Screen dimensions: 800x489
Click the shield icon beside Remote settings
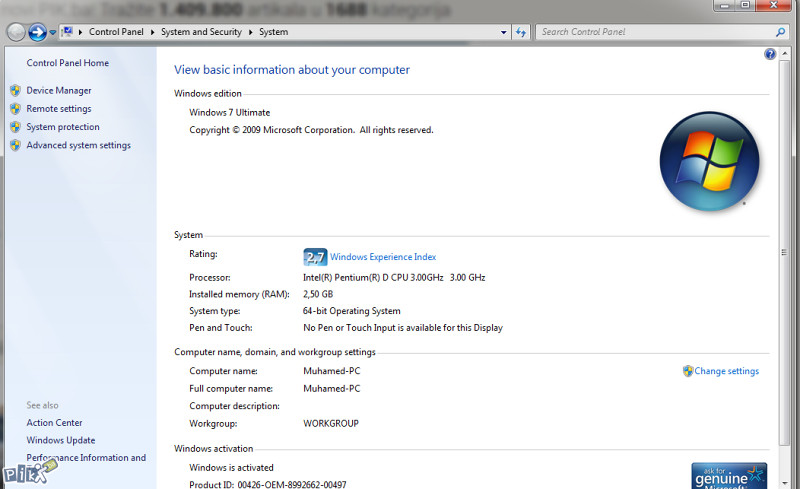pos(15,109)
